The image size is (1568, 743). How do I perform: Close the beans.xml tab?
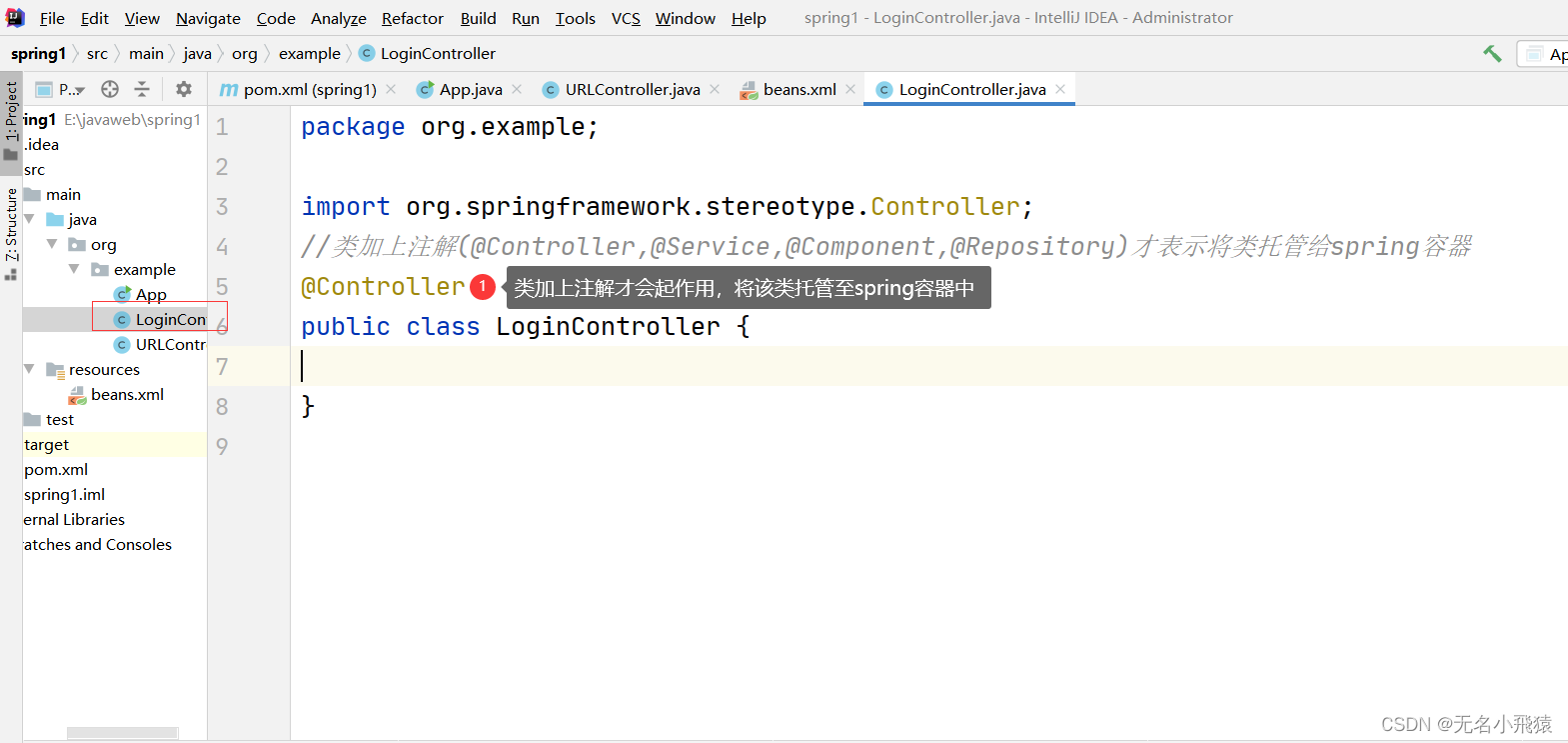[850, 89]
